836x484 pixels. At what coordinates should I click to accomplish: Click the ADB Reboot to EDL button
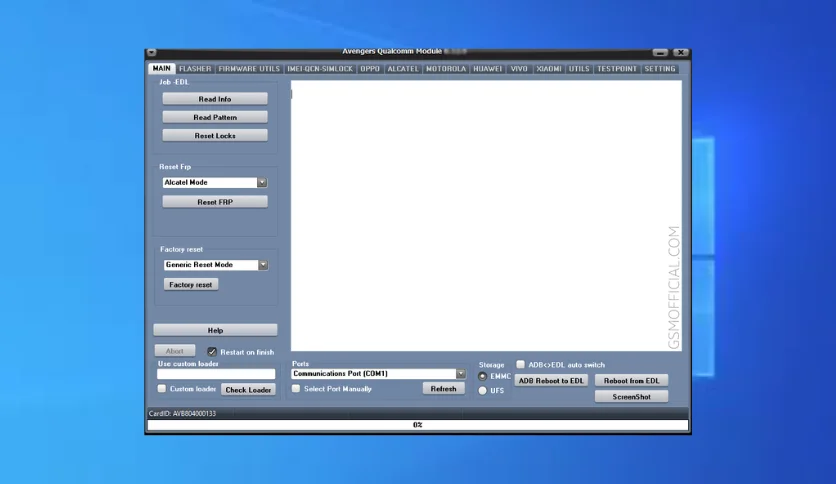(551, 381)
